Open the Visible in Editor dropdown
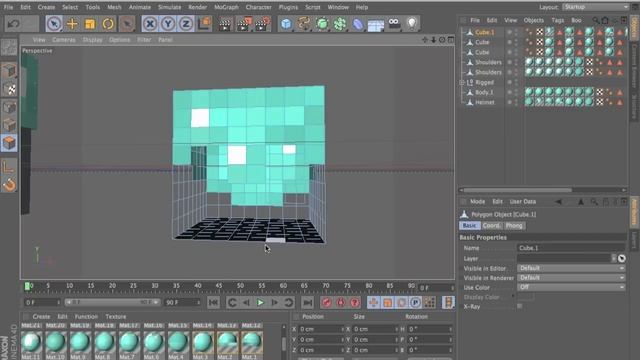The height and width of the screenshot is (360, 640). click(571, 268)
